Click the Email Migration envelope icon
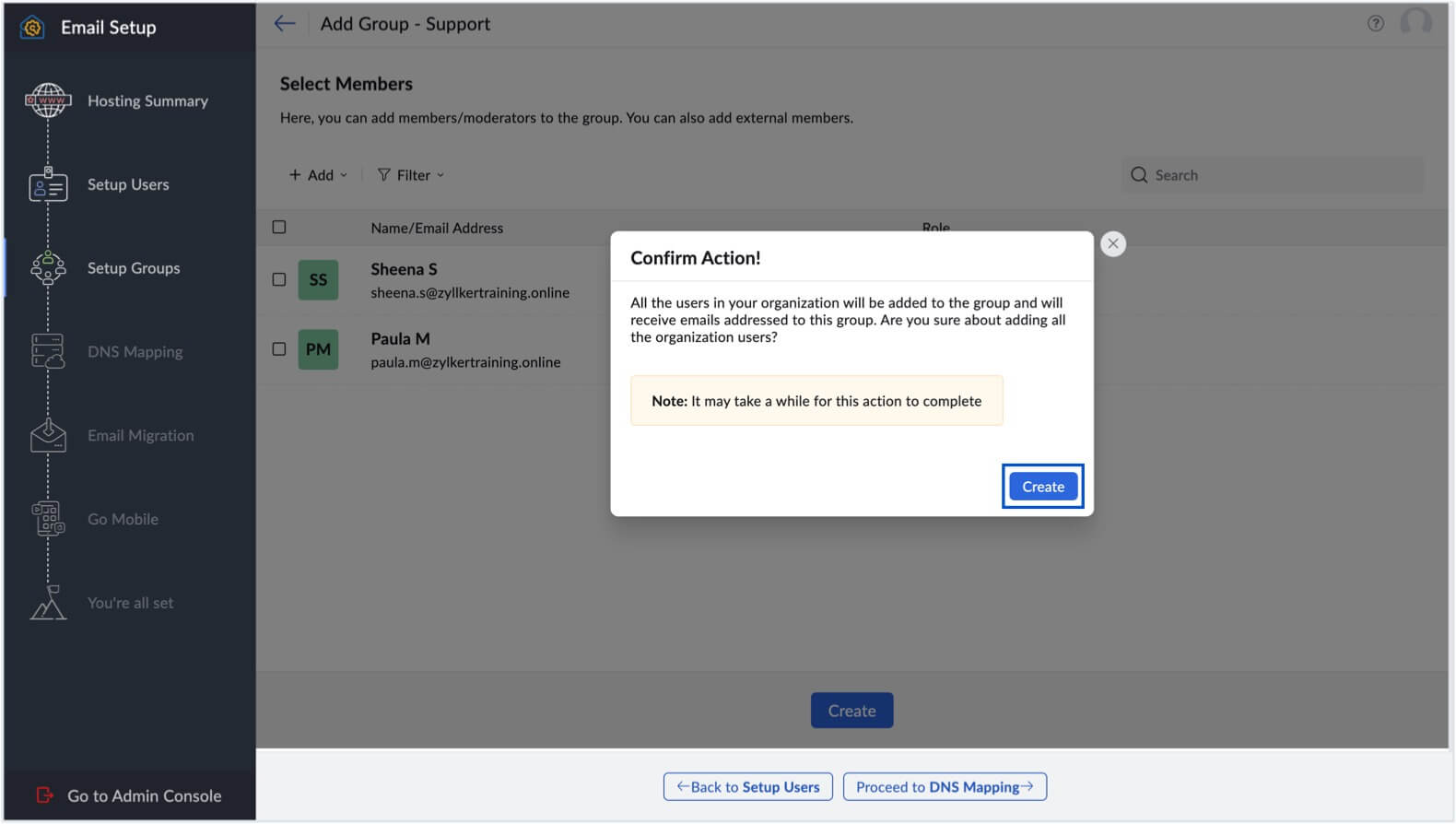 coord(48,436)
